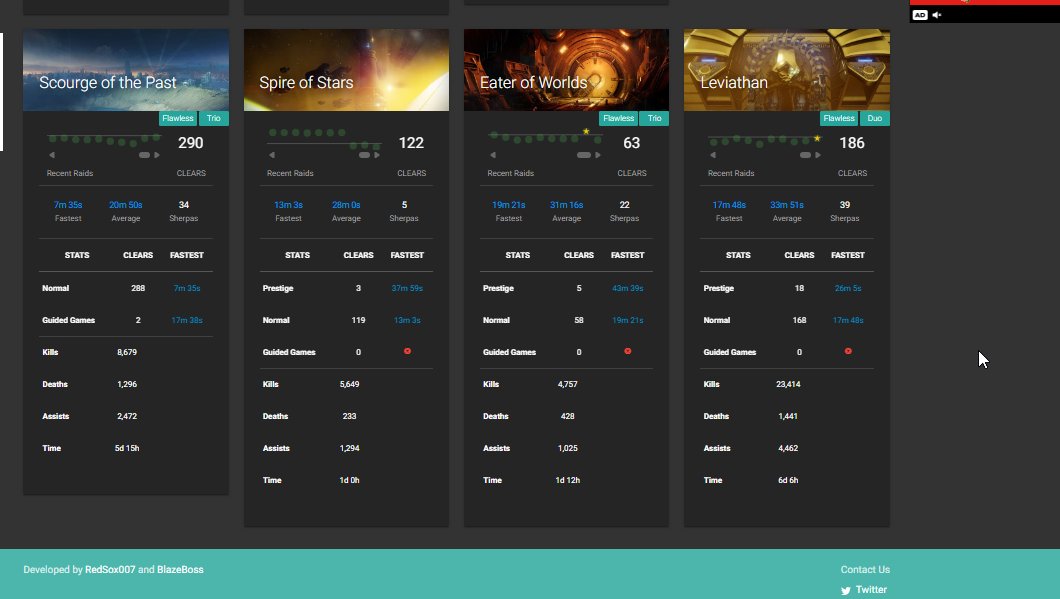
Task: Mute the ad audio speaker icon
Action: pyautogui.click(x=937, y=15)
